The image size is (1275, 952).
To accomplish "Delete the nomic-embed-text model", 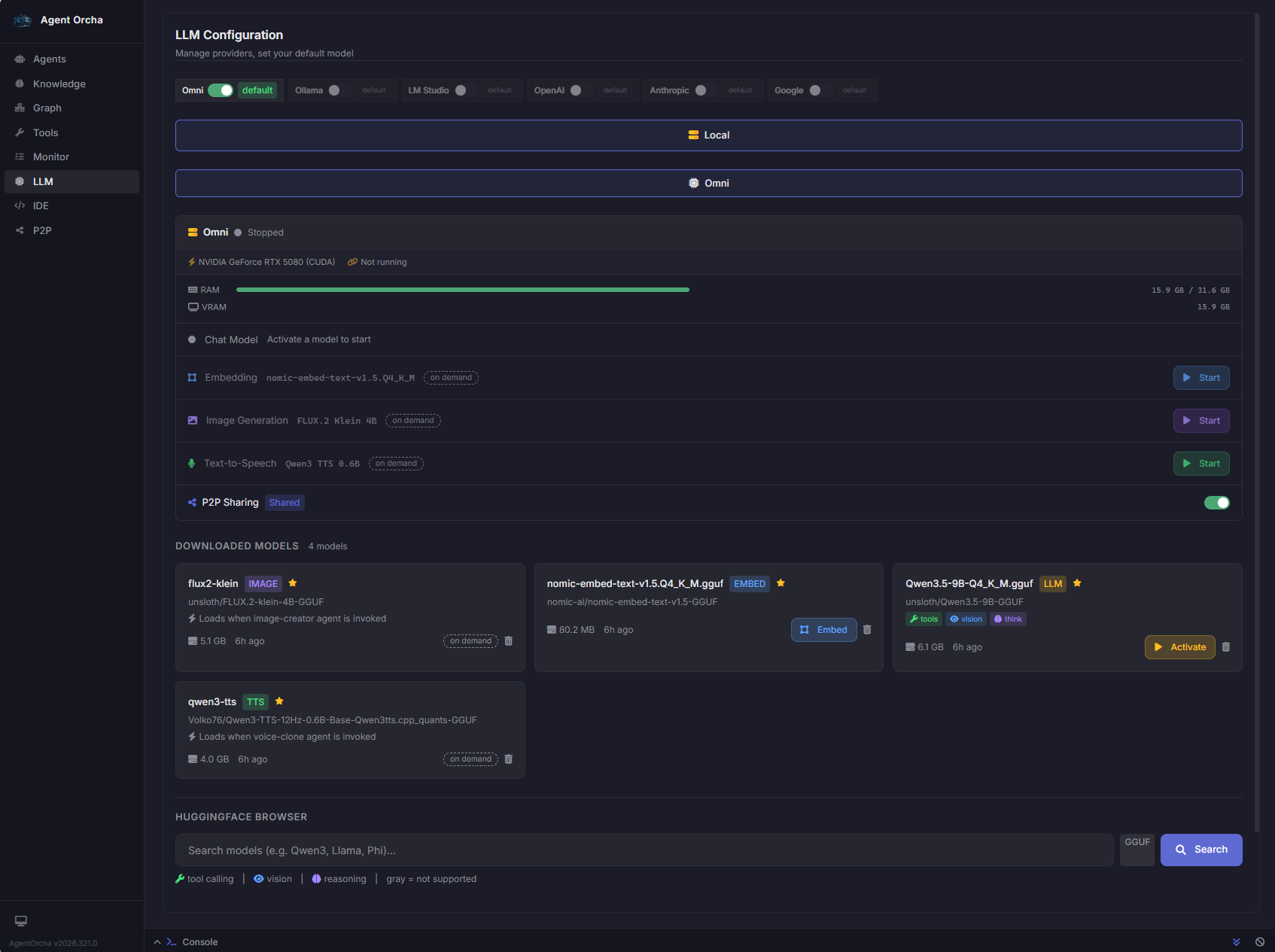I will pos(867,630).
